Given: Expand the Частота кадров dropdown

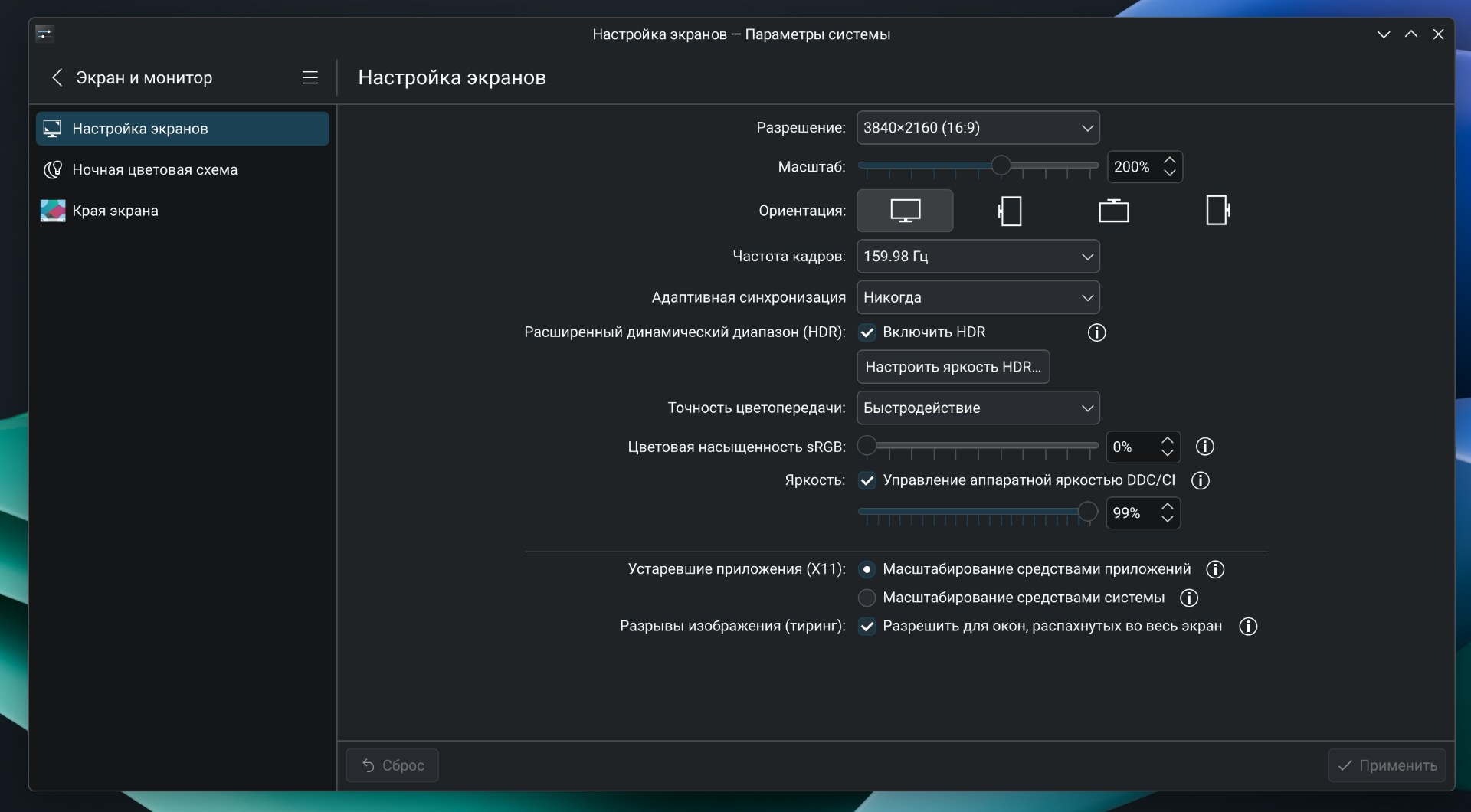Looking at the screenshot, I should tap(978, 257).
